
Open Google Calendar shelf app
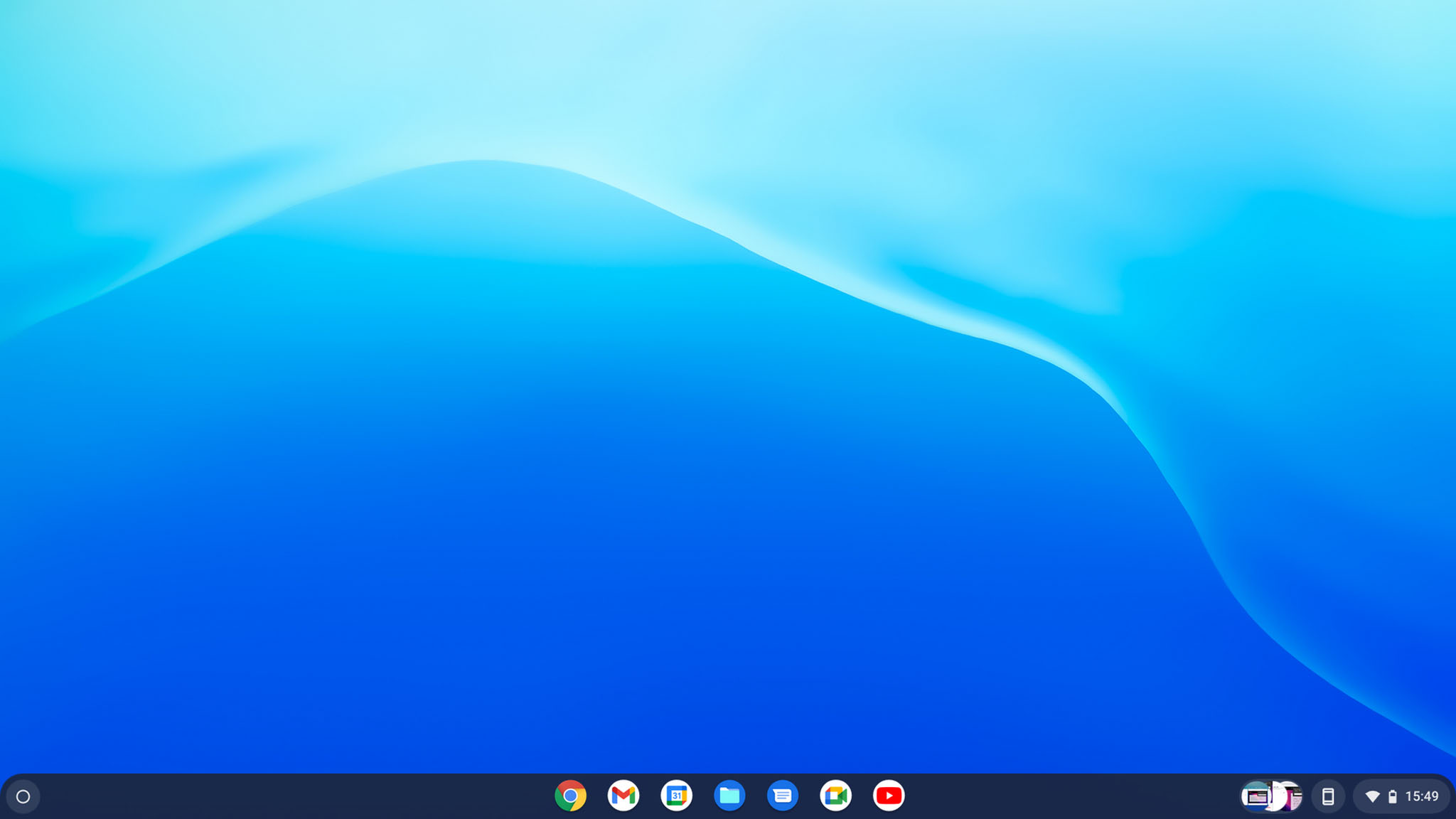676,796
